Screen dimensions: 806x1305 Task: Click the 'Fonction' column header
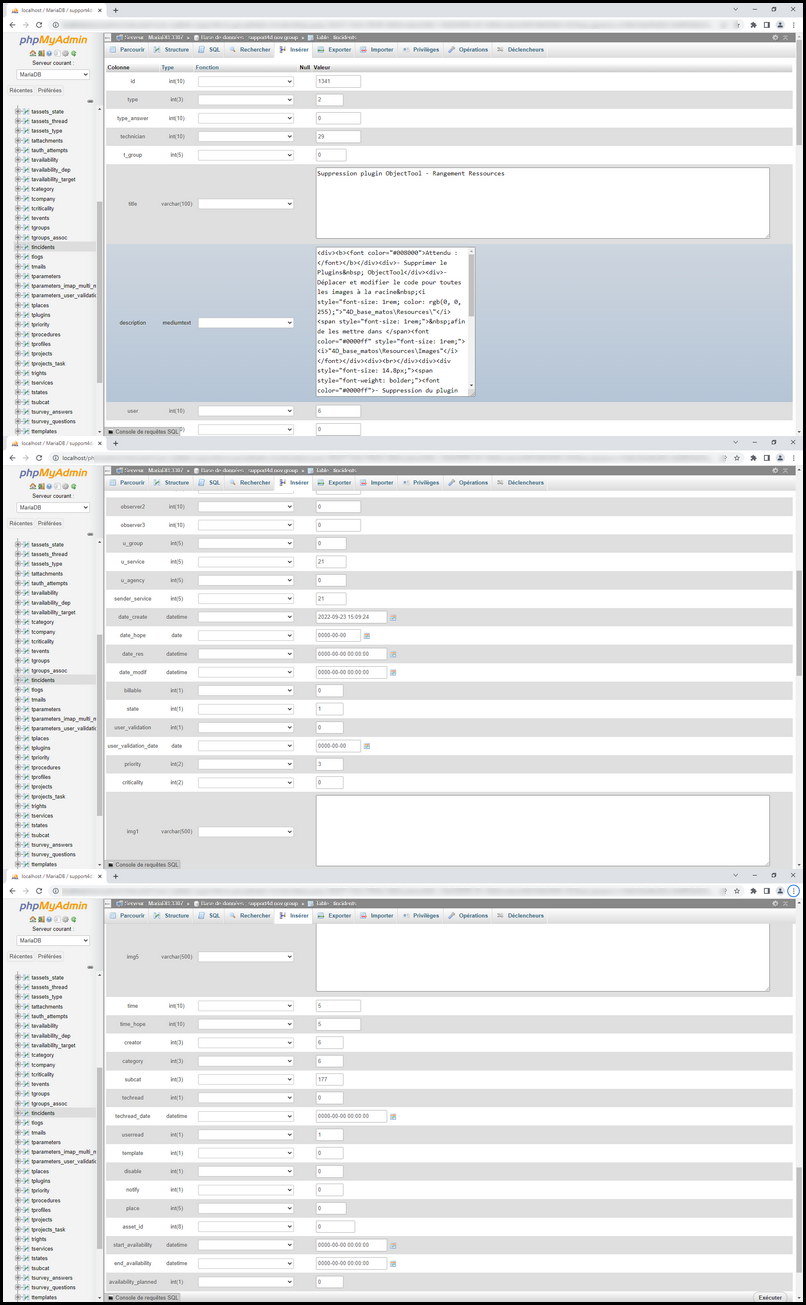(x=207, y=67)
